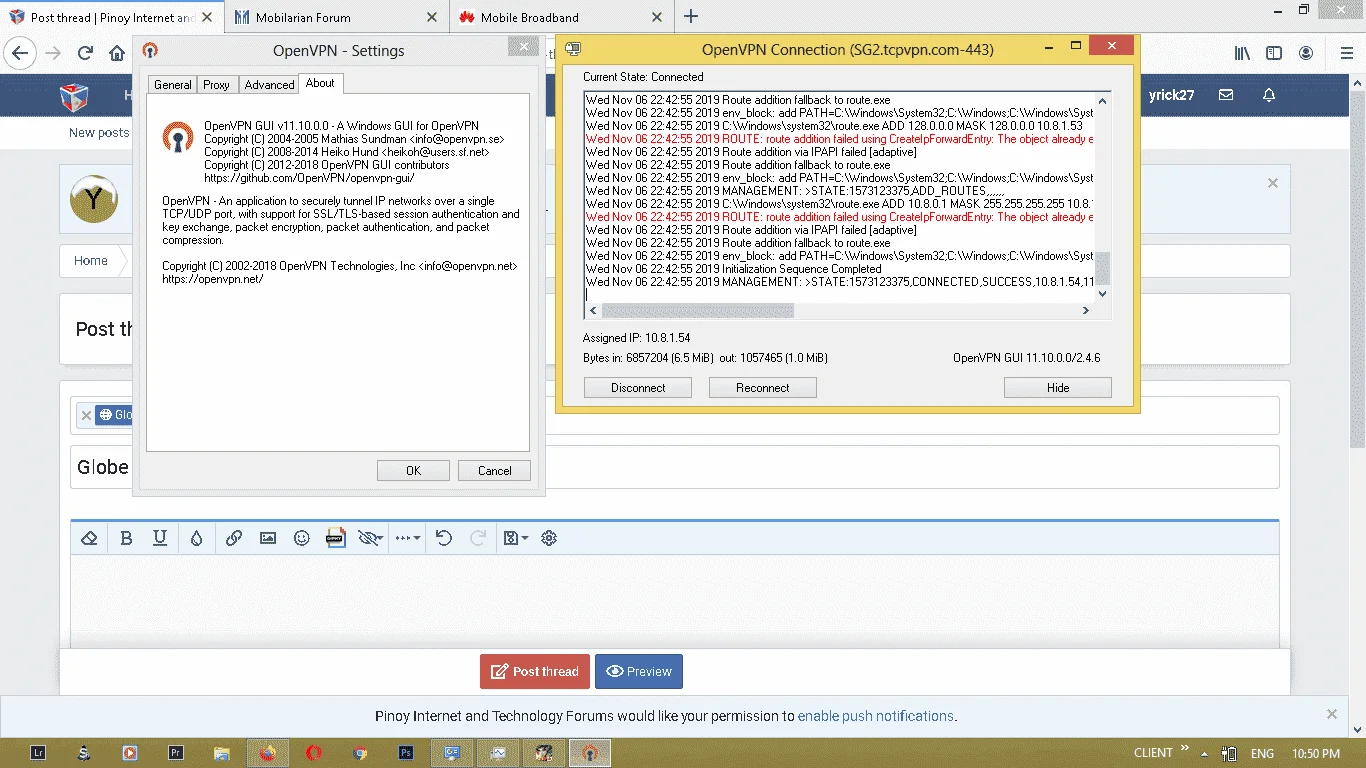Click horizontal log scrollbar right arrow

coord(1086,311)
